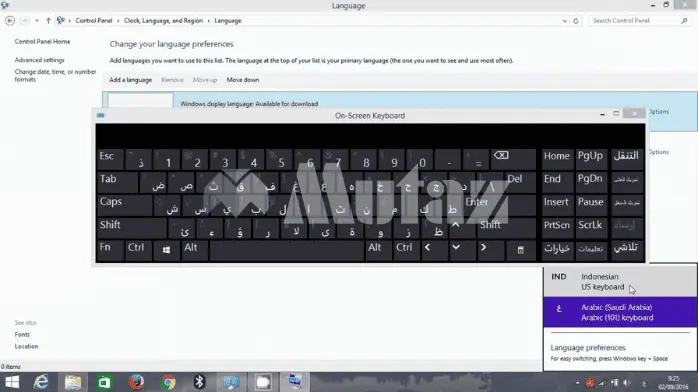Image resolution: width=698 pixels, height=392 pixels.
Task: Open the Fonts link under See also
Action: 22,334
